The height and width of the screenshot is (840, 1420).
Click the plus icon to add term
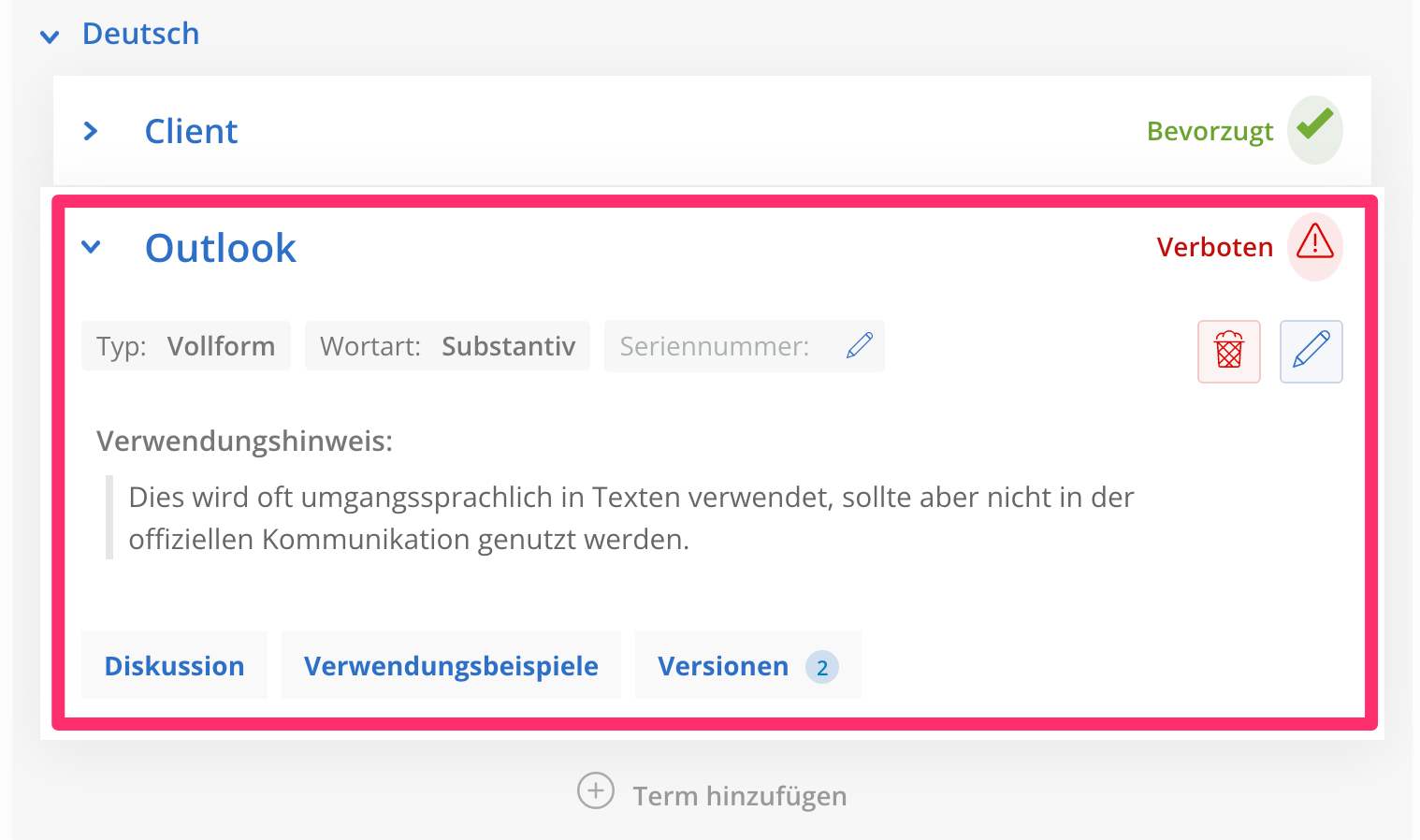[x=596, y=790]
